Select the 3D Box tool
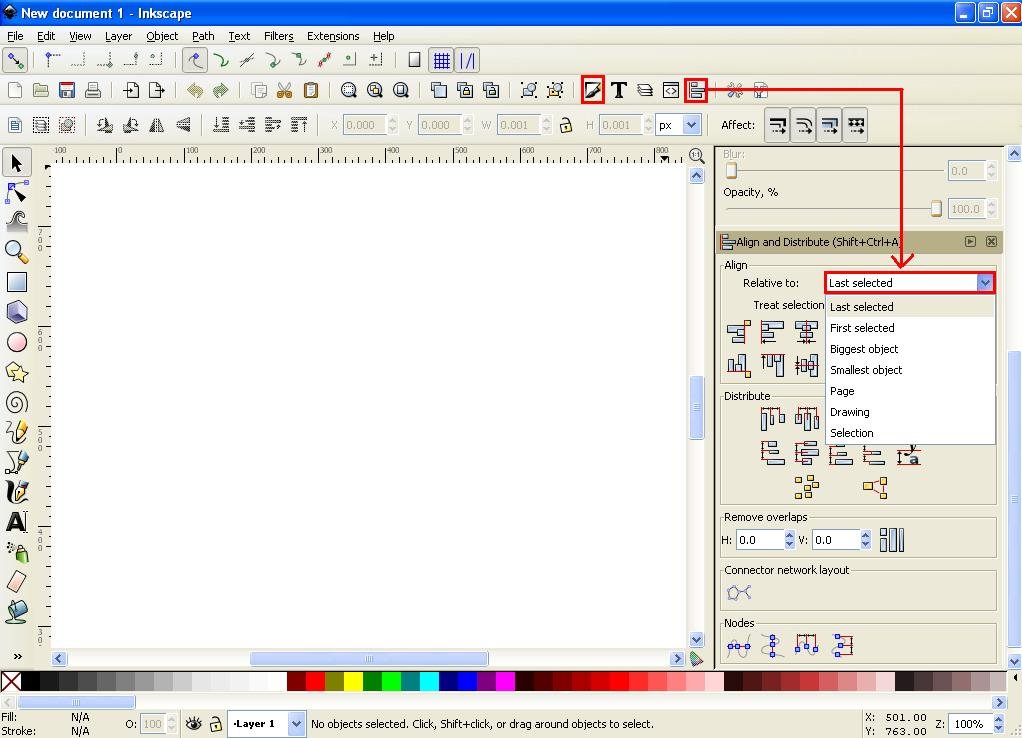This screenshot has width=1022, height=738. (x=16, y=312)
